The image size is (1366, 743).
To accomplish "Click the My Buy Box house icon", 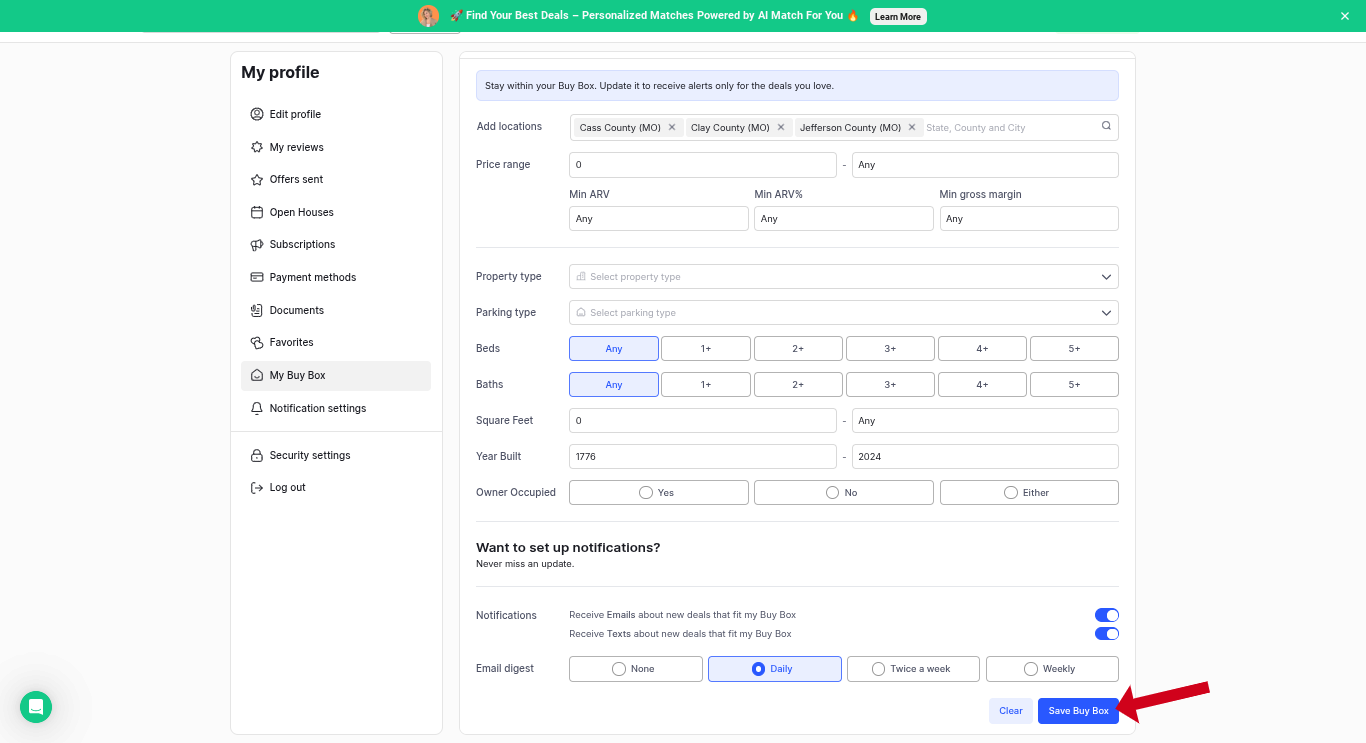I will [x=257, y=376].
